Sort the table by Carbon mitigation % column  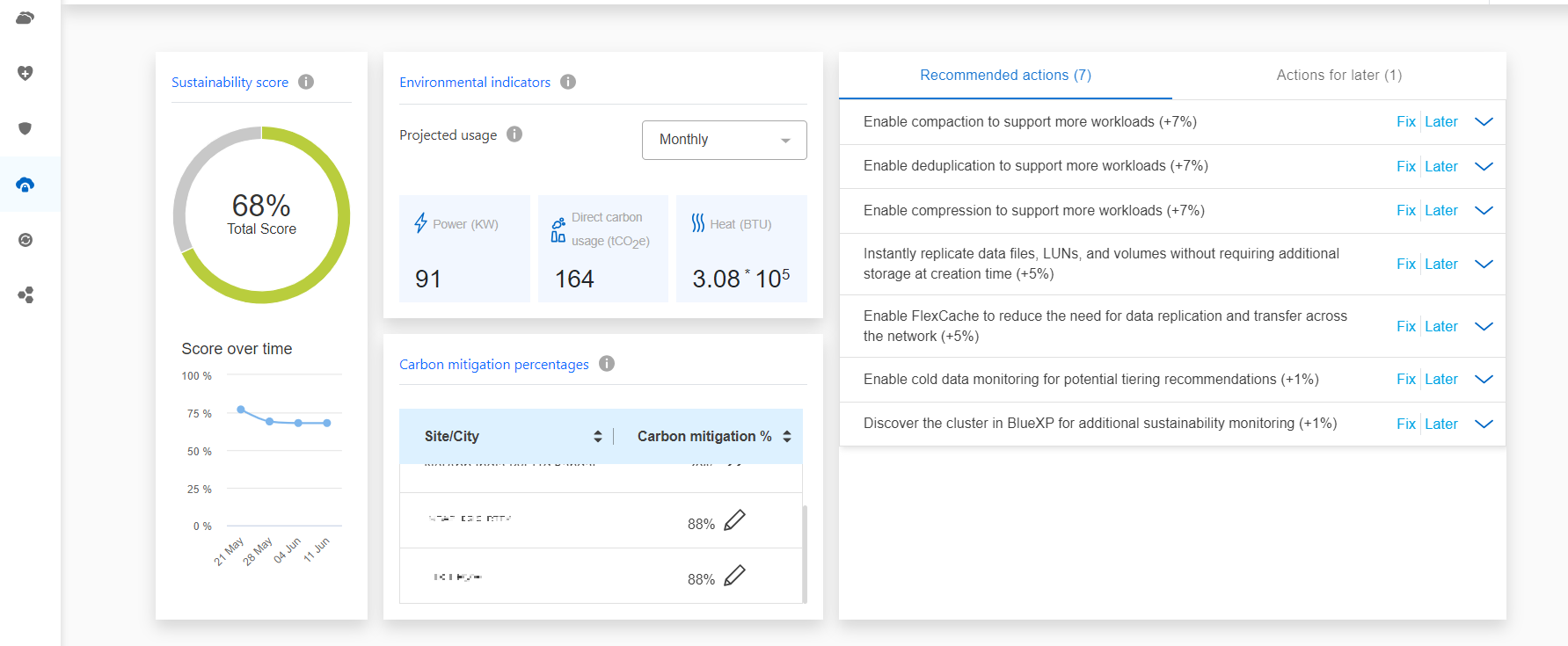[x=787, y=436]
